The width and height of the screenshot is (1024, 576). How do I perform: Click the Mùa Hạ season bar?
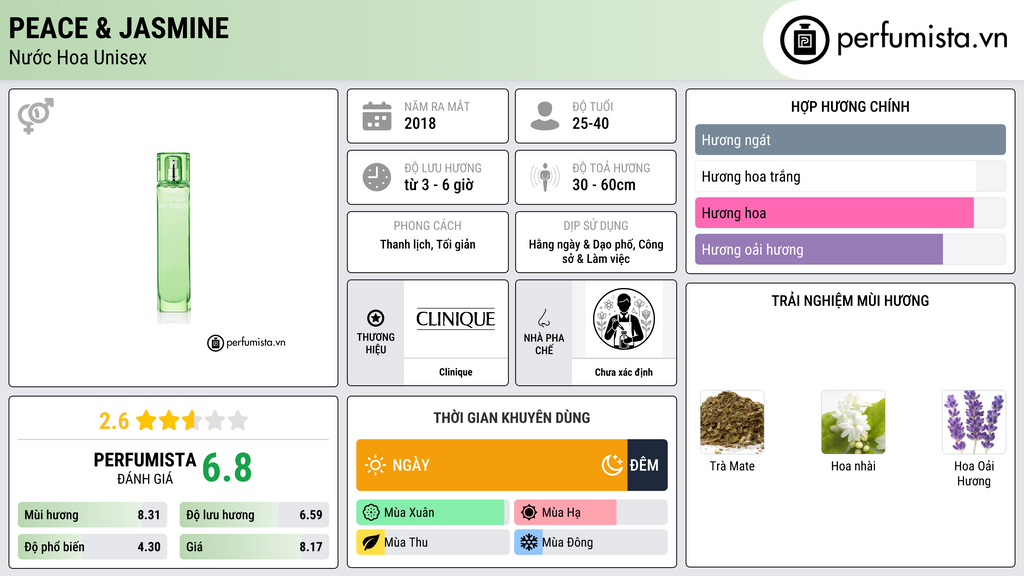coord(590,513)
